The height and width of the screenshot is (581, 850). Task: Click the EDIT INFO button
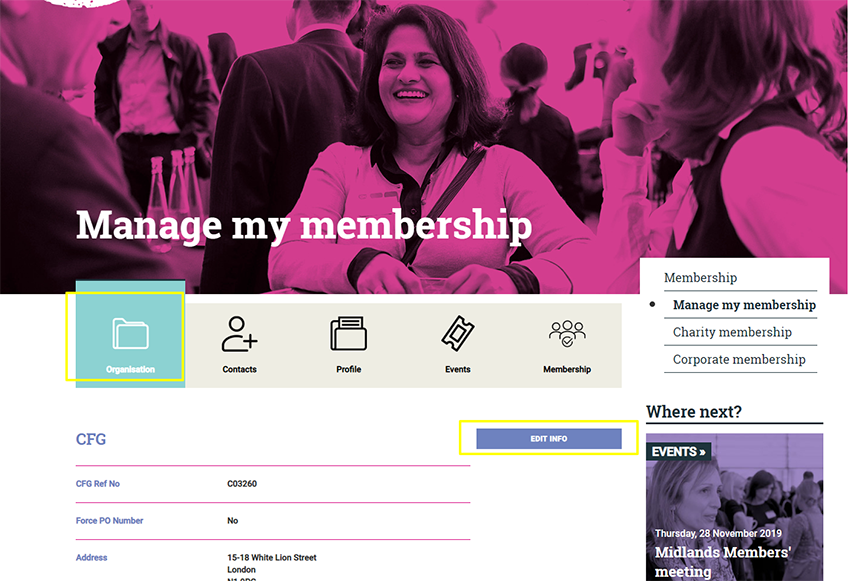(x=549, y=438)
